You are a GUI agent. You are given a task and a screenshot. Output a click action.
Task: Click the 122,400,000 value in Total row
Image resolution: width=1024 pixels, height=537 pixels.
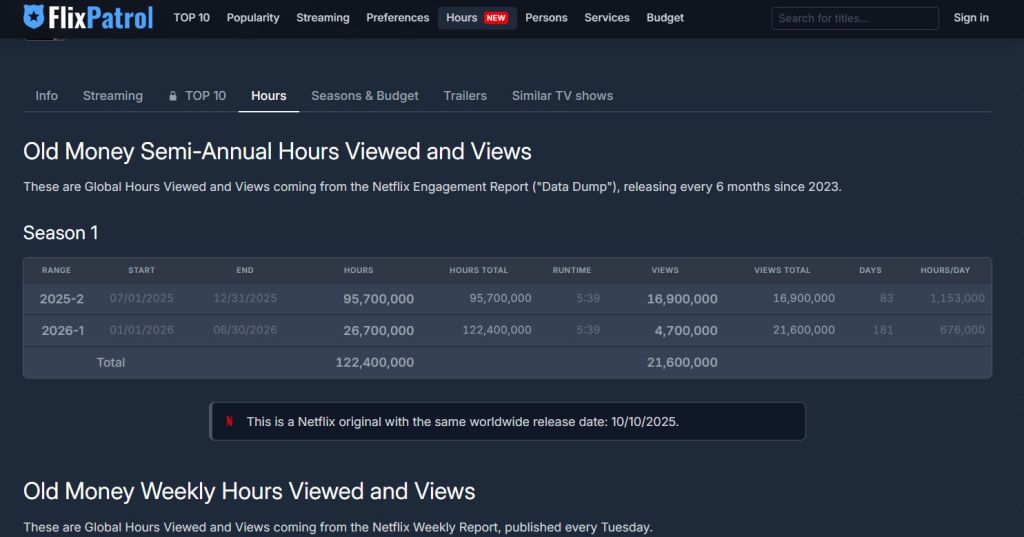pyautogui.click(x=375, y=362)
